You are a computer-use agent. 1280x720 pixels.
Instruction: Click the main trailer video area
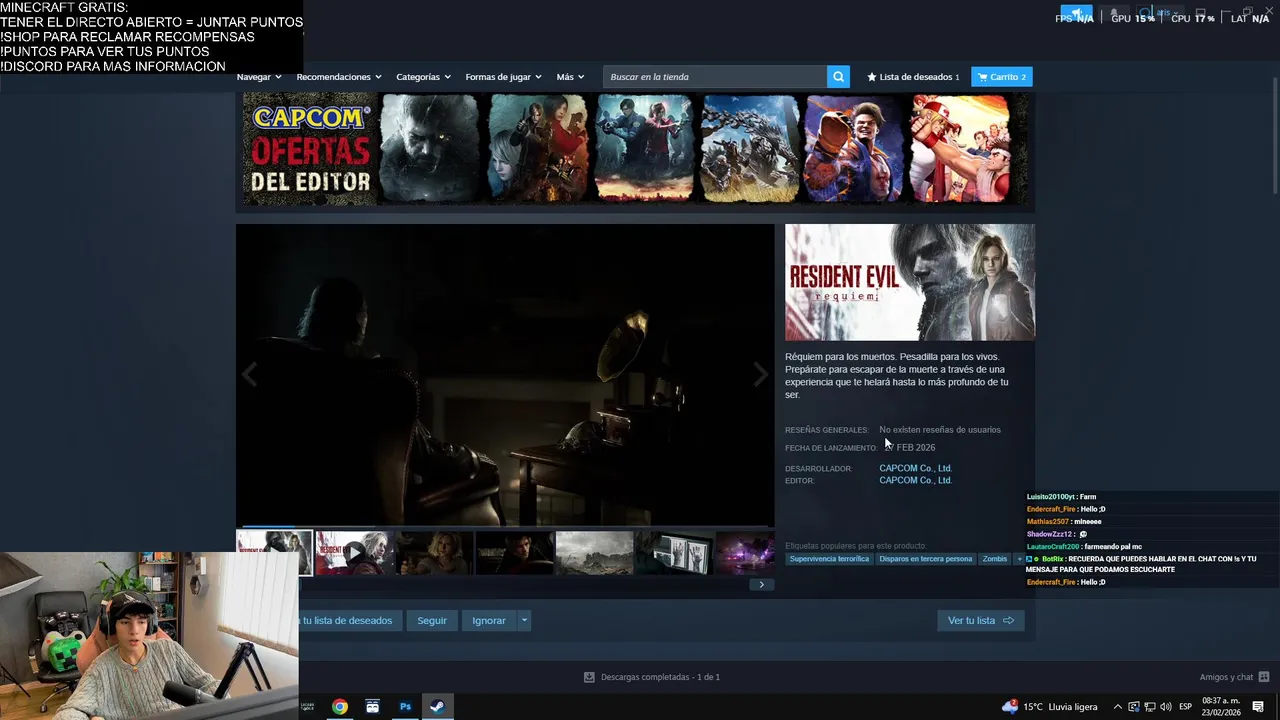[505, 374]
